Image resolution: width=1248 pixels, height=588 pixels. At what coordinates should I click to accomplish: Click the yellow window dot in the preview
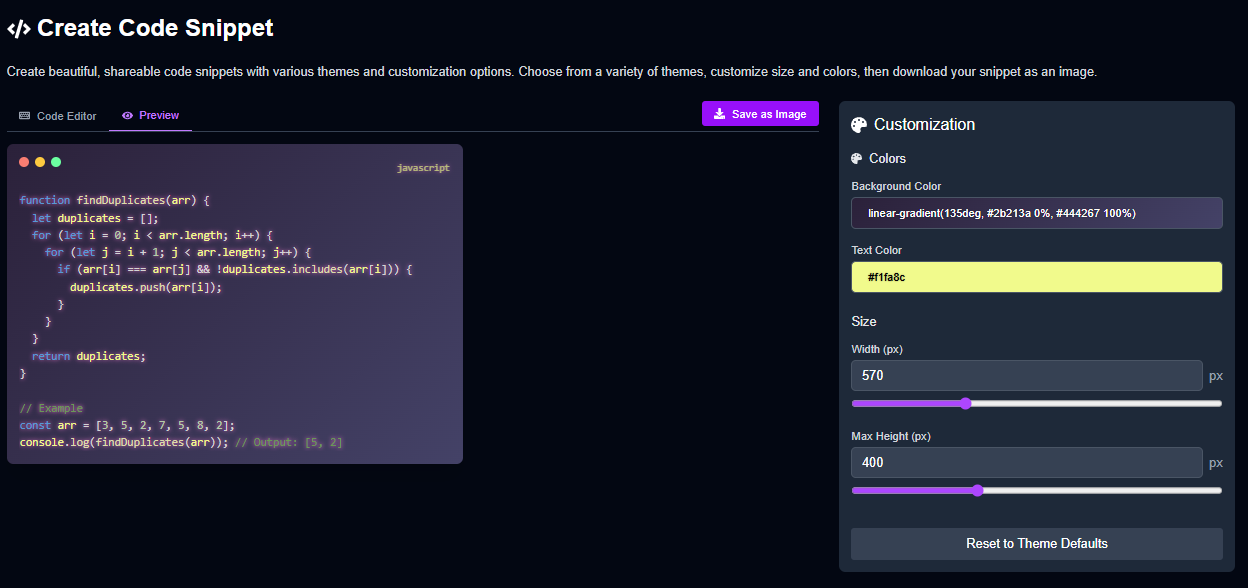click(39, 161)
